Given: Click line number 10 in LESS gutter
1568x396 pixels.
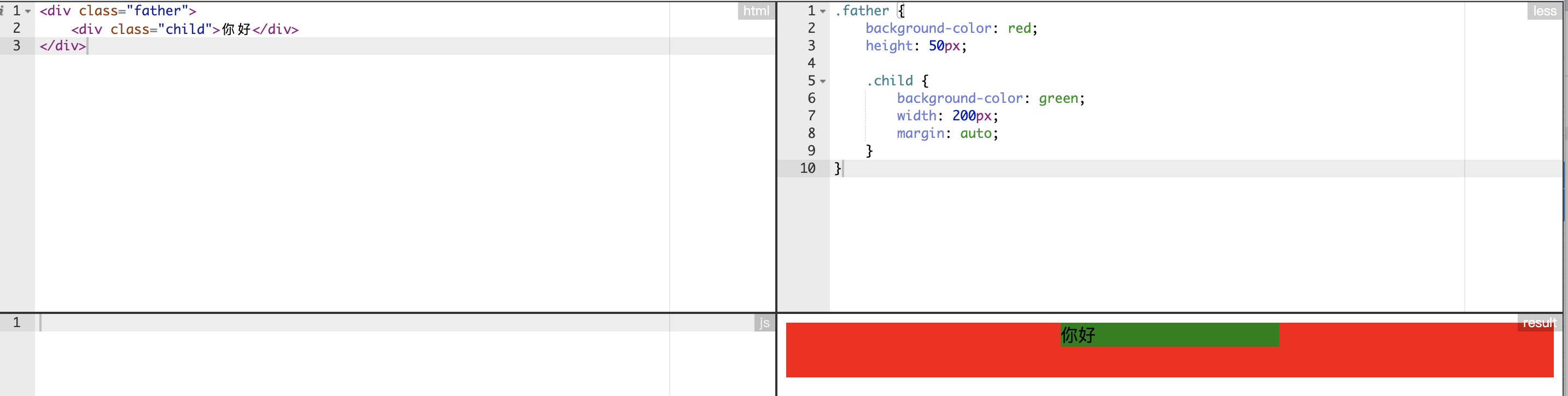Looking at the screenshot, I should [807, 168].
